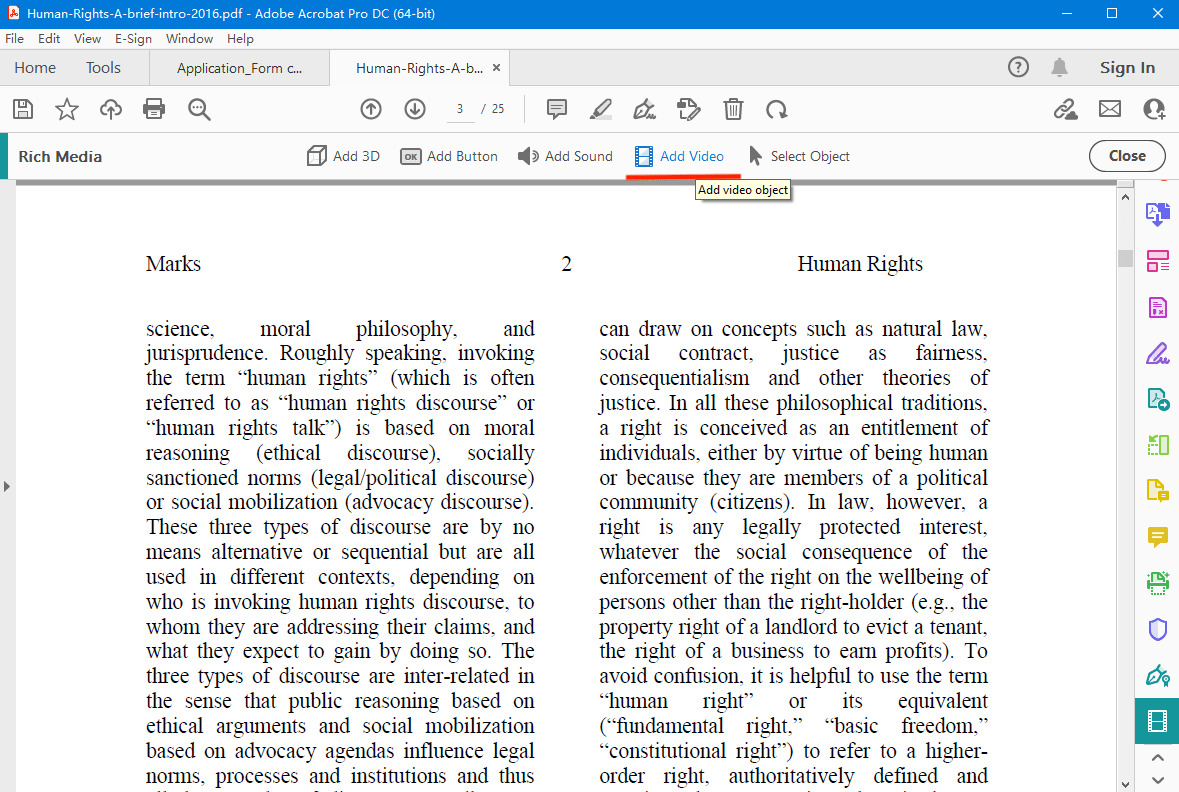The image size is (1179, 792).
Task: Select the Add 3D tool
Action: coord(343,156)
